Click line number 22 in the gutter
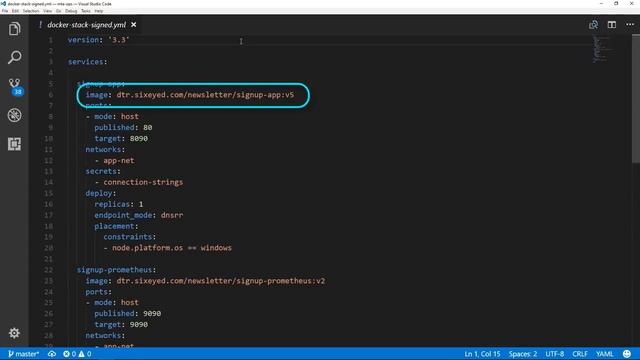 [x=48, y=270]
